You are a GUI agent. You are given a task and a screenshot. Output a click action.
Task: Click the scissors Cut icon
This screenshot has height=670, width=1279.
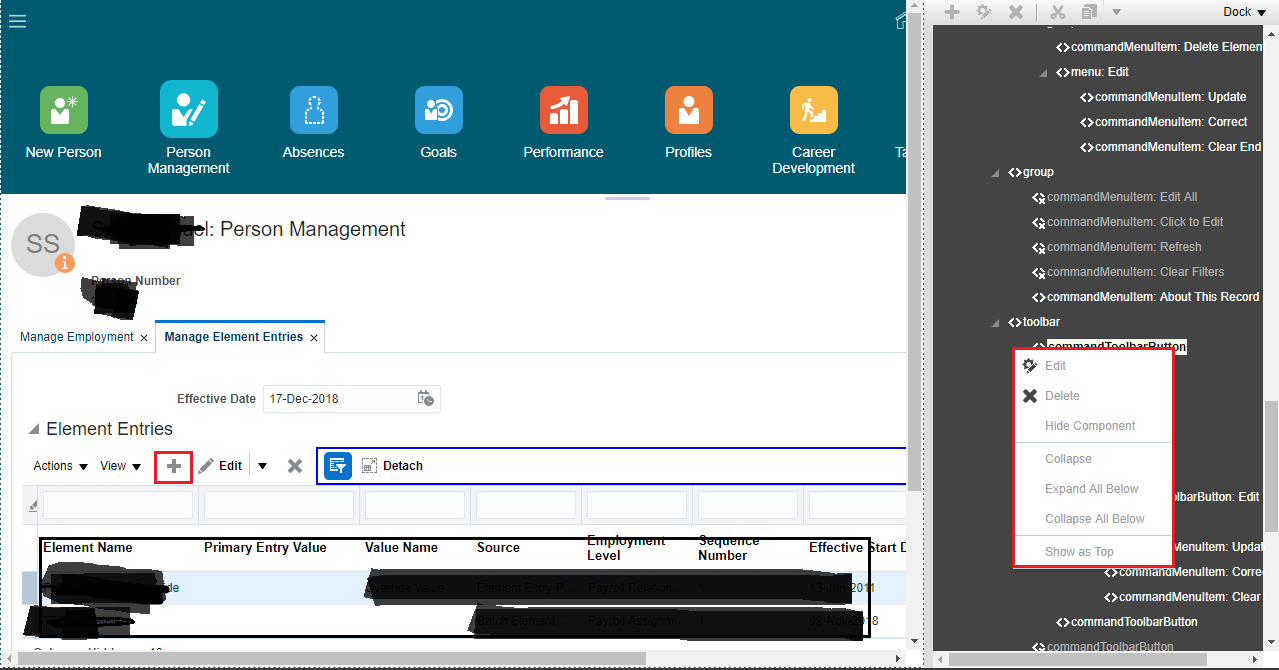tap(1057, 12)
